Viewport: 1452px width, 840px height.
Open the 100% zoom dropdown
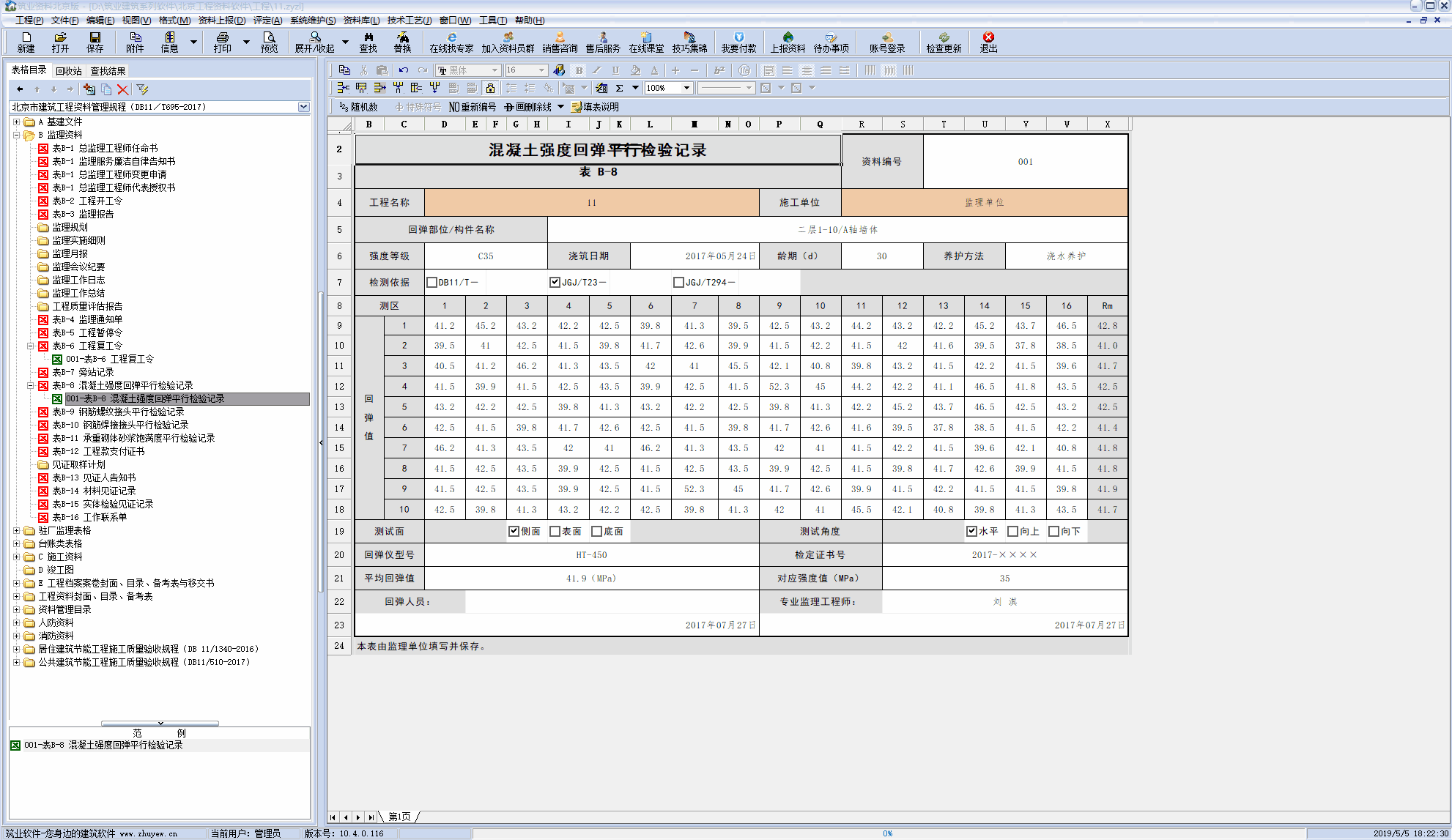686,88
